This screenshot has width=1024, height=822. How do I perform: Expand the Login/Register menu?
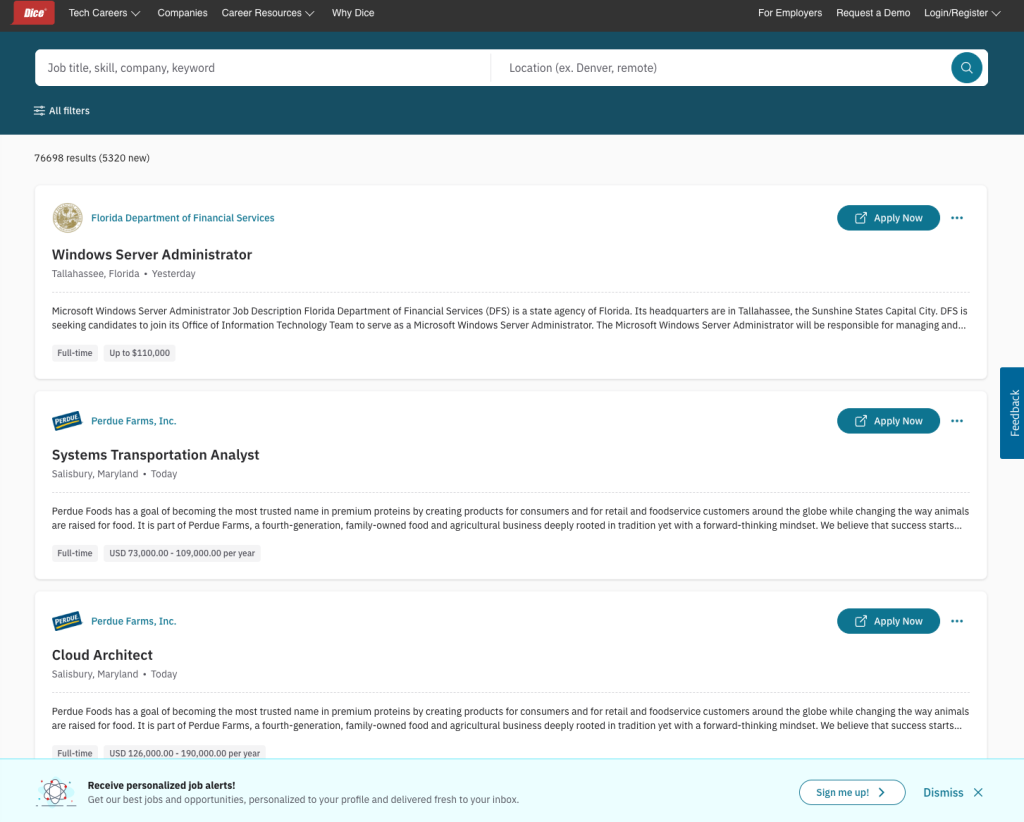pos(962,13)
